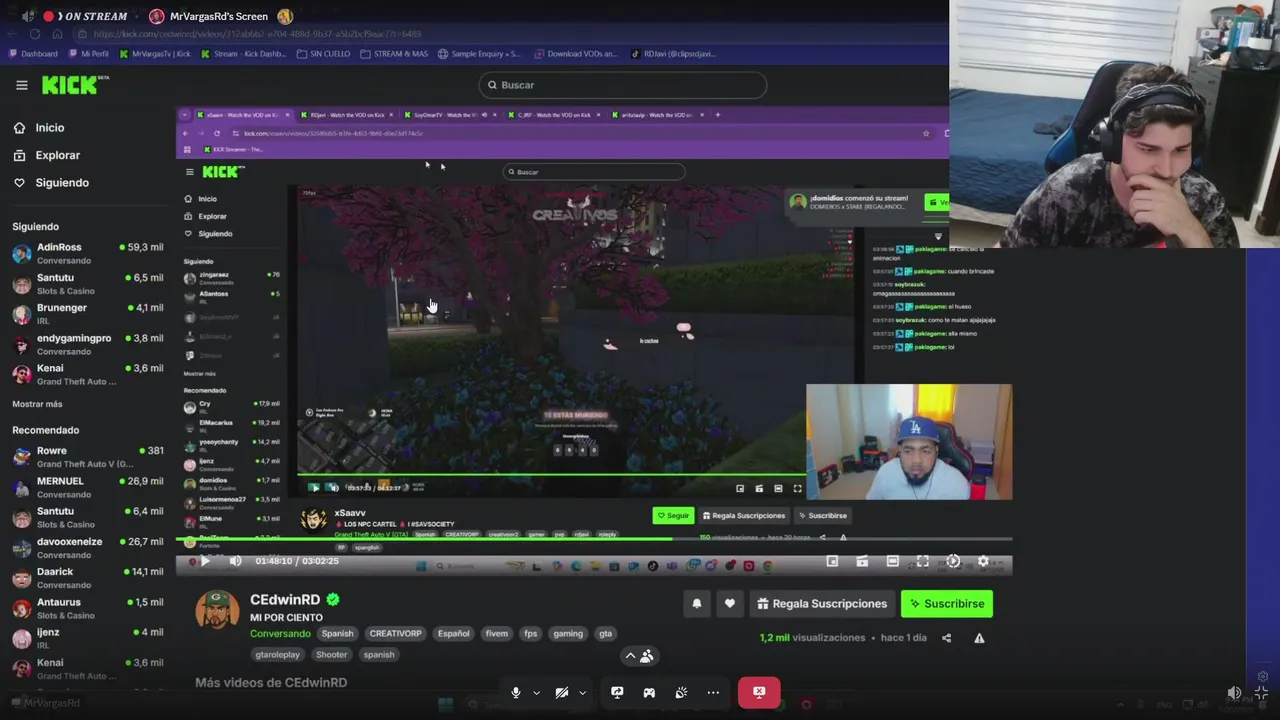Open VOD settings gear icon

(983, 562)
